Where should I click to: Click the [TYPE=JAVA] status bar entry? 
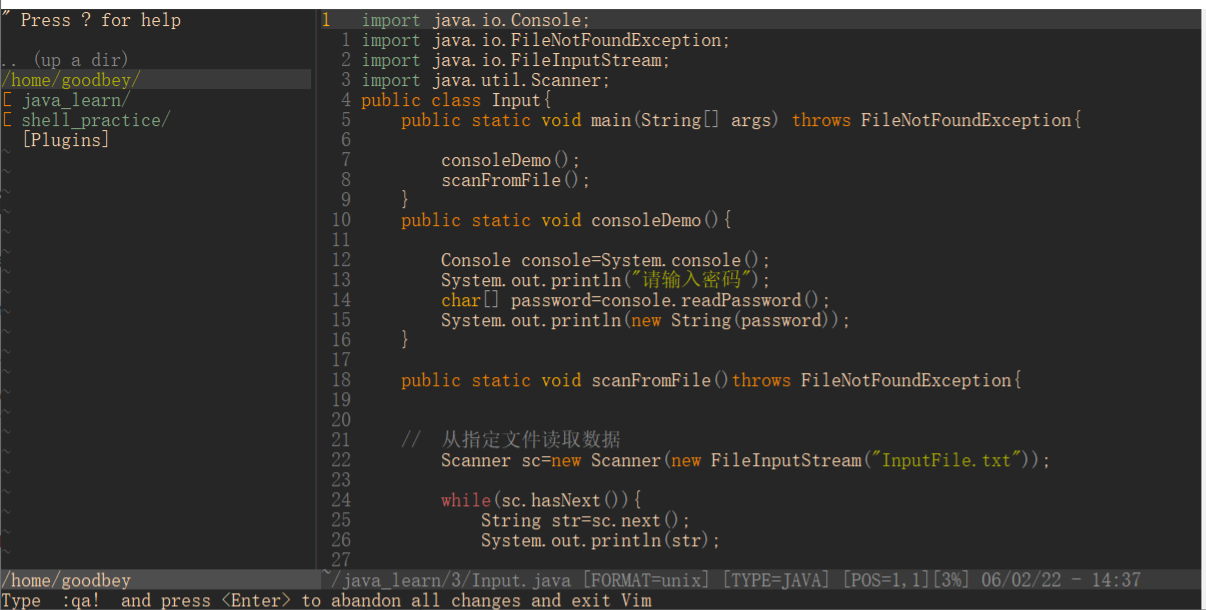click(x=776, y=580)
